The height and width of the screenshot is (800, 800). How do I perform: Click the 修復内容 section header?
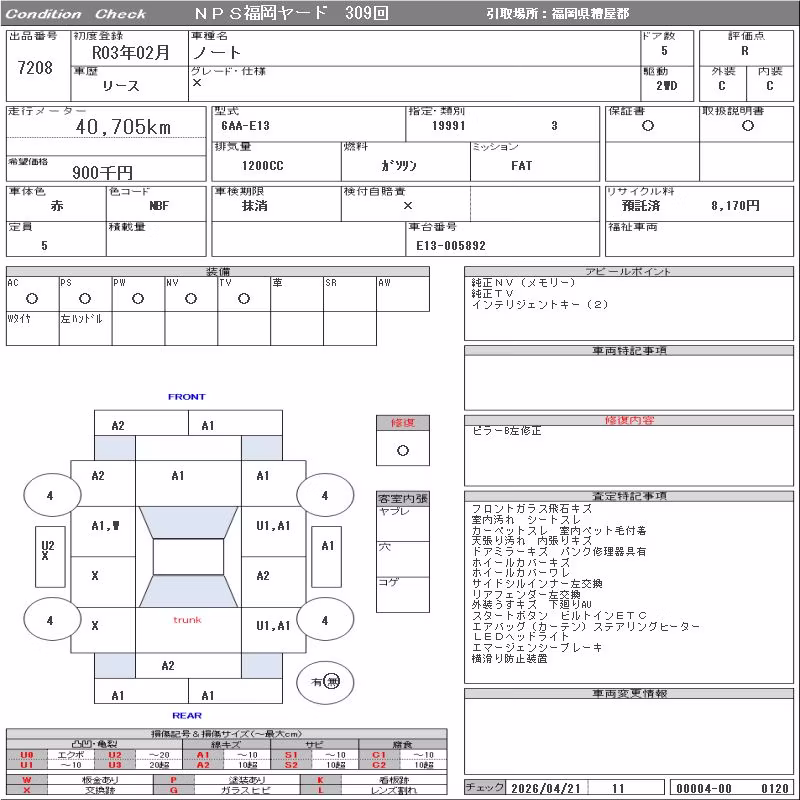coord(629,420)
